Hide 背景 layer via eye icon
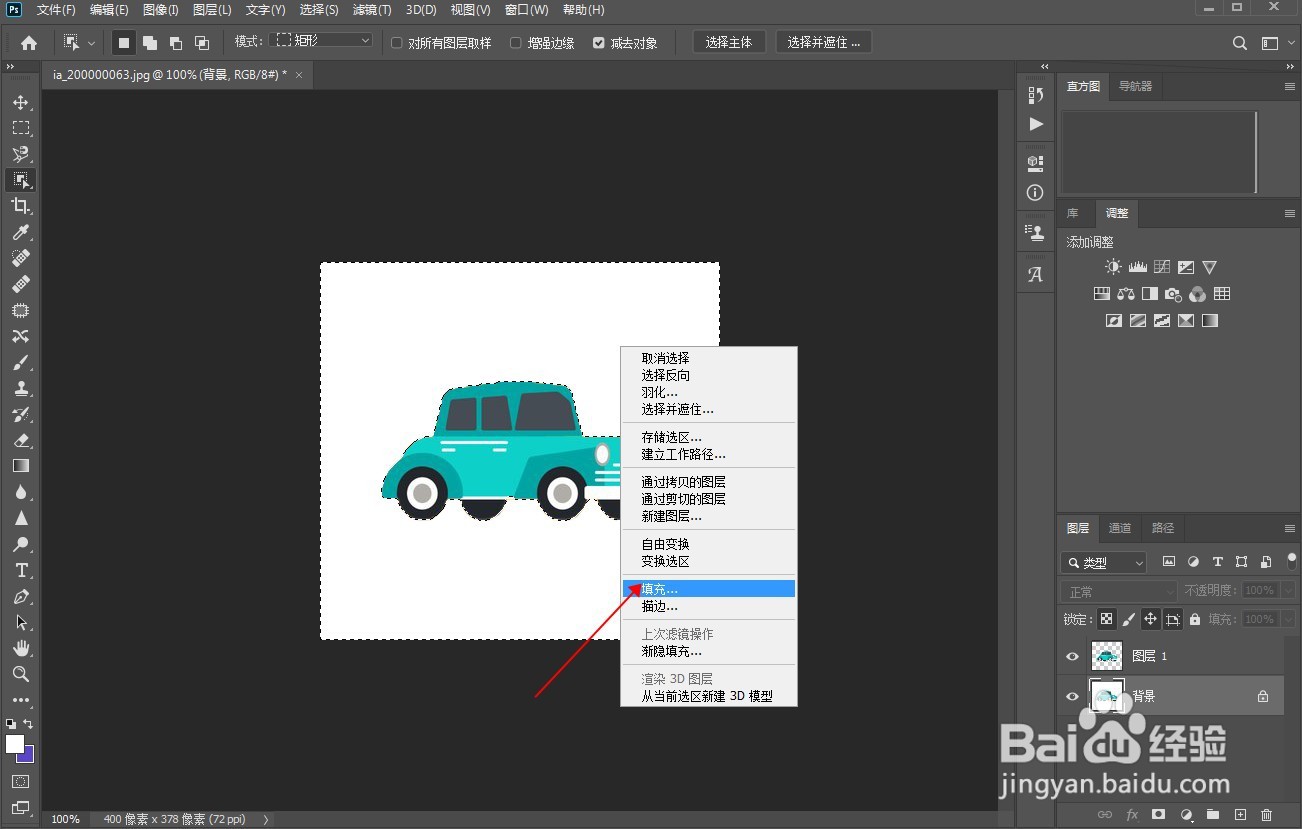This screenshot has width=1302, height=829. (x=1072, y=696)
